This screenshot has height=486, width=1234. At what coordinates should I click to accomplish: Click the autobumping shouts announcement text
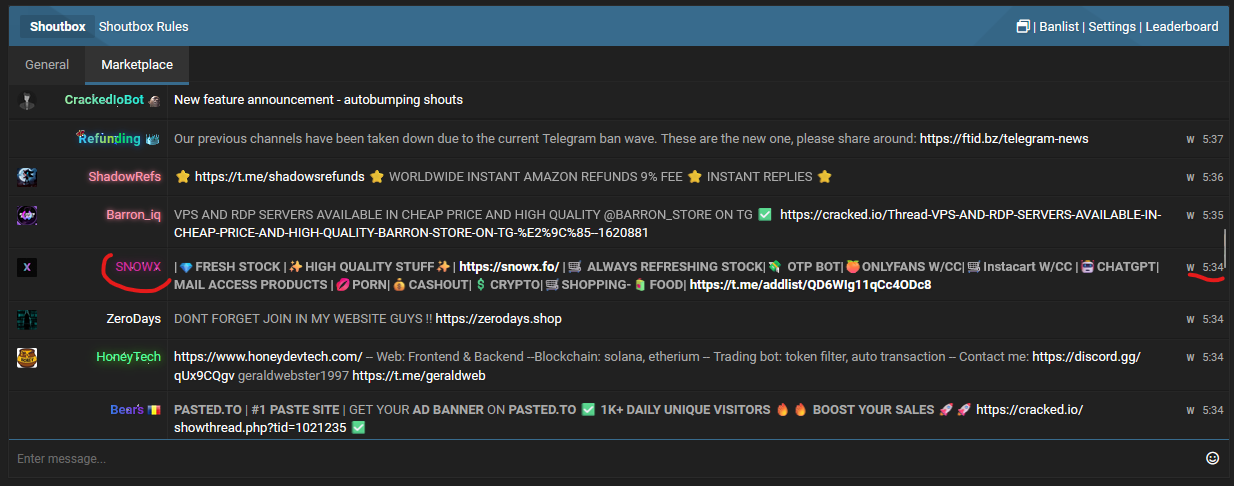(x=318, y=100)
